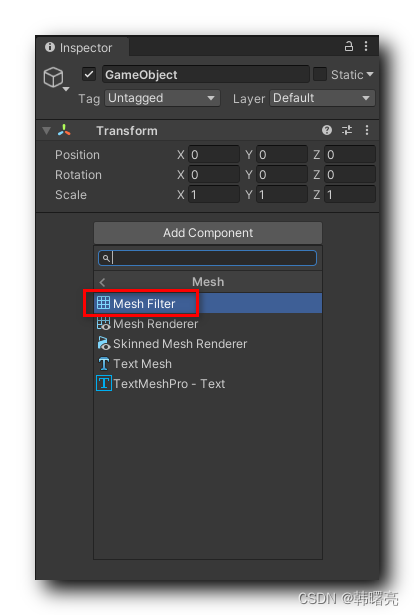Select Mesh Filter from component list
This screenshot has height=615, width=414.
pyautogui.click(x=208, y=303)
